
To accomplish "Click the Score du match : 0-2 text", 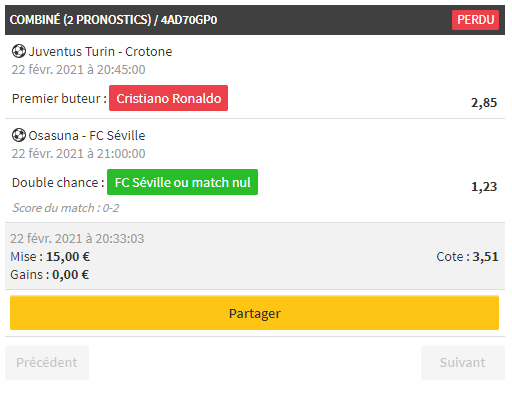I will click(66, 208).
